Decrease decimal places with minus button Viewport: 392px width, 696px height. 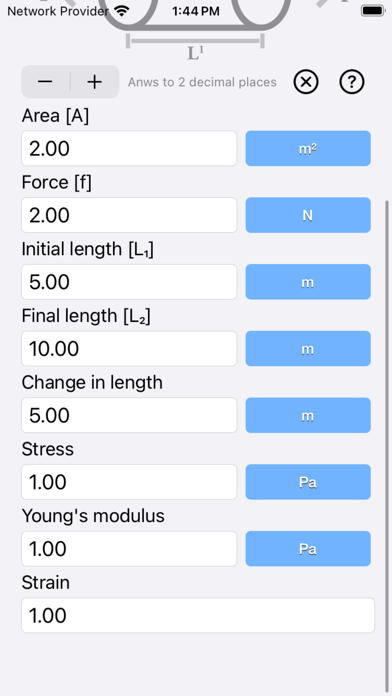45,82
